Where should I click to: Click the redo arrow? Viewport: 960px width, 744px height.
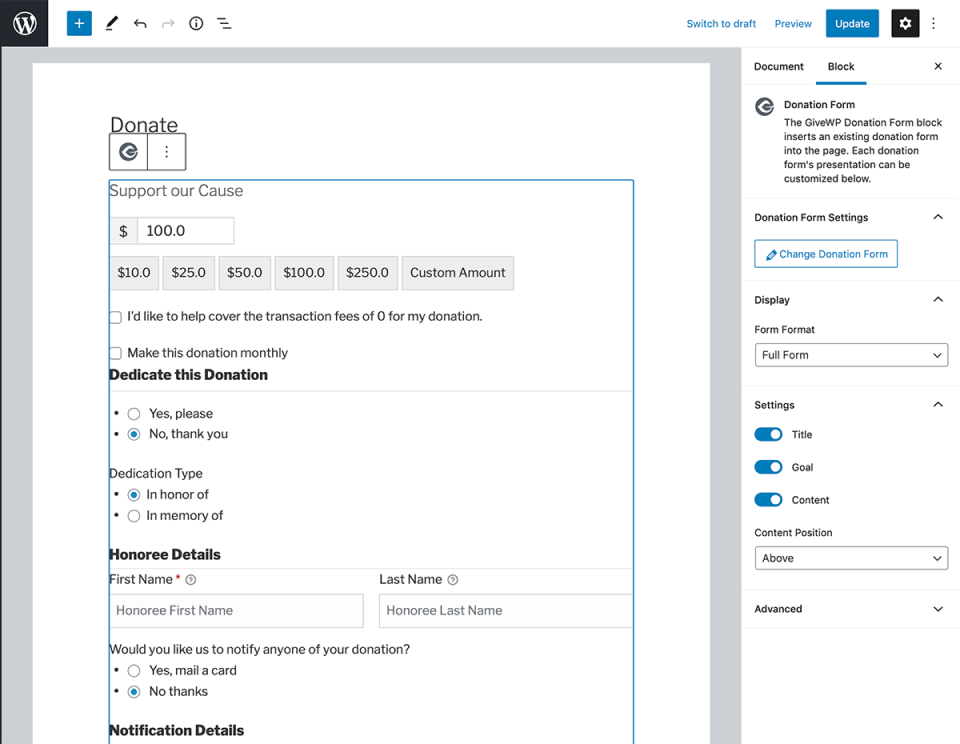coord(168,23)
